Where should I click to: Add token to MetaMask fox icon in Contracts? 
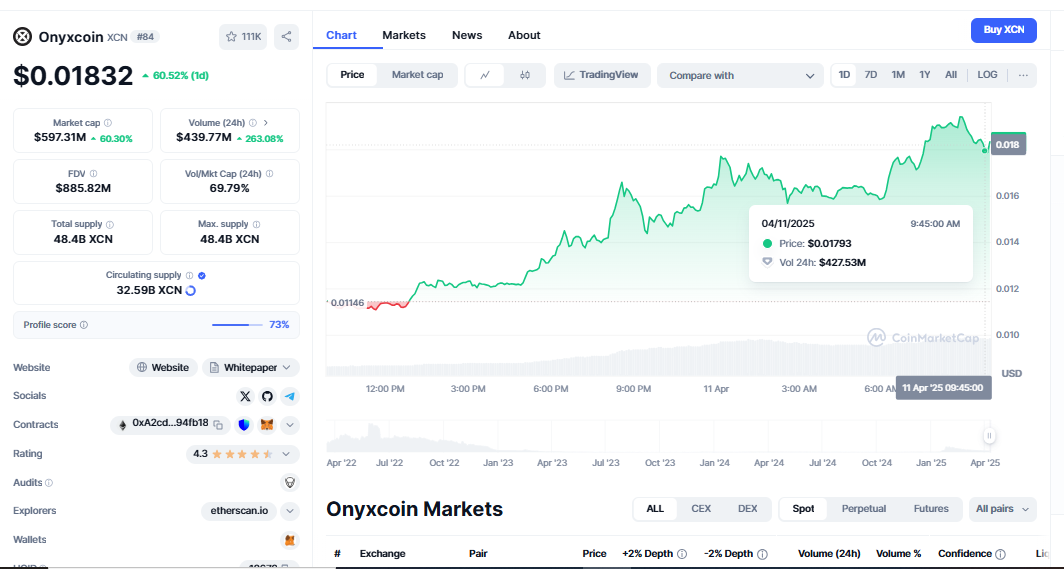[x=267, y=425]
